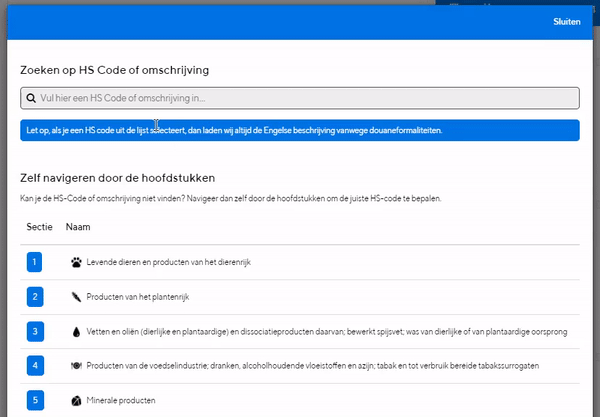Open 'Producten van het plantenrijk' section
Image resolution: width=600 pixels, height=417 pixels.
300,297
